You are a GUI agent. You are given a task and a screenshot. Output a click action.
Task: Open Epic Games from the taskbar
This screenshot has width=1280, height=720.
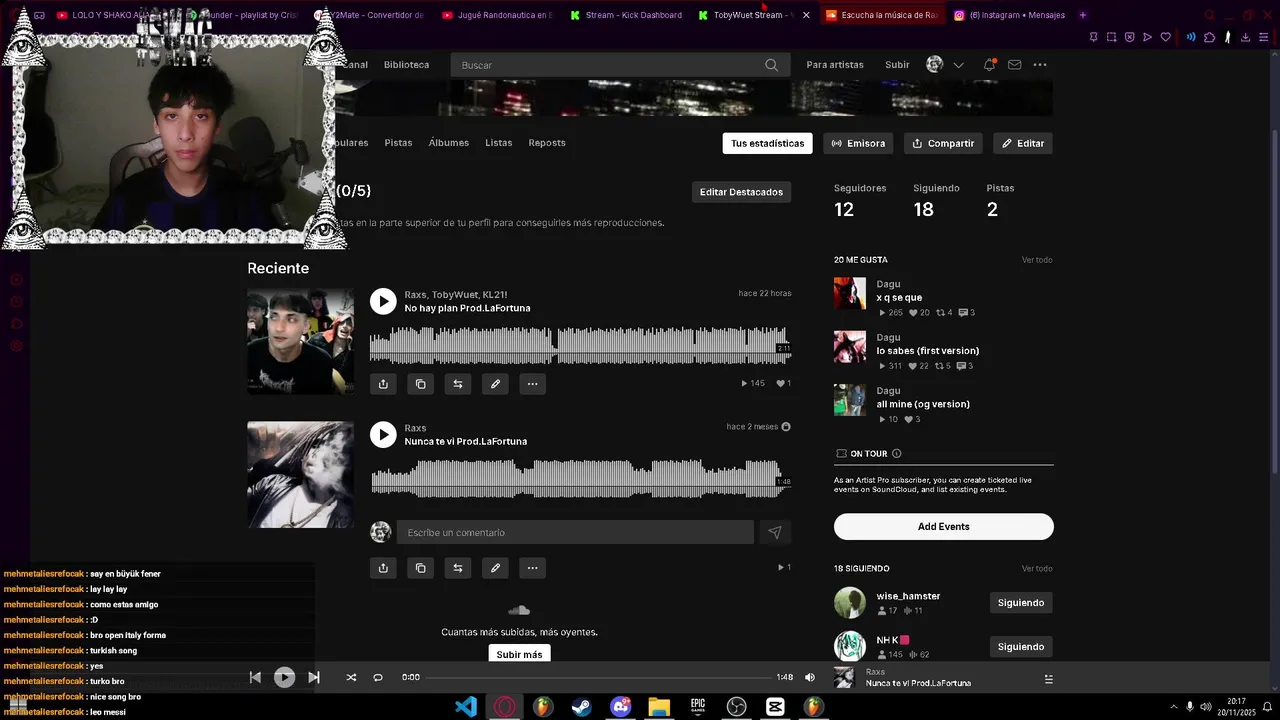(x=698, y=707)
